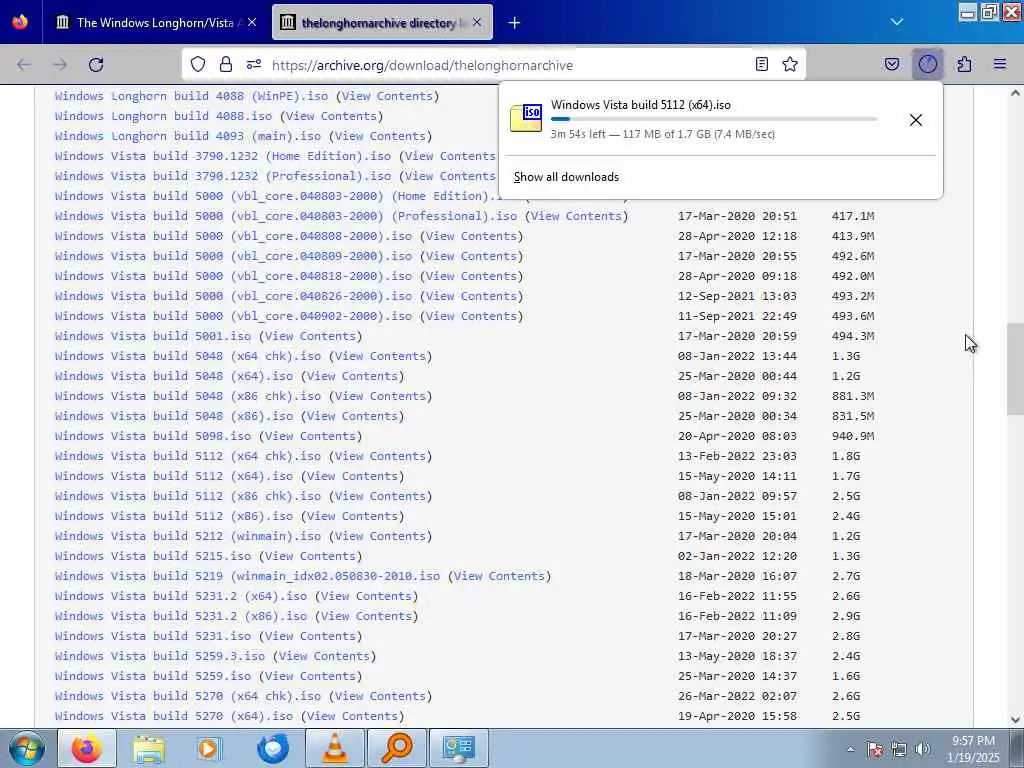Open the Firefox application menu

tap(1000, 64)
